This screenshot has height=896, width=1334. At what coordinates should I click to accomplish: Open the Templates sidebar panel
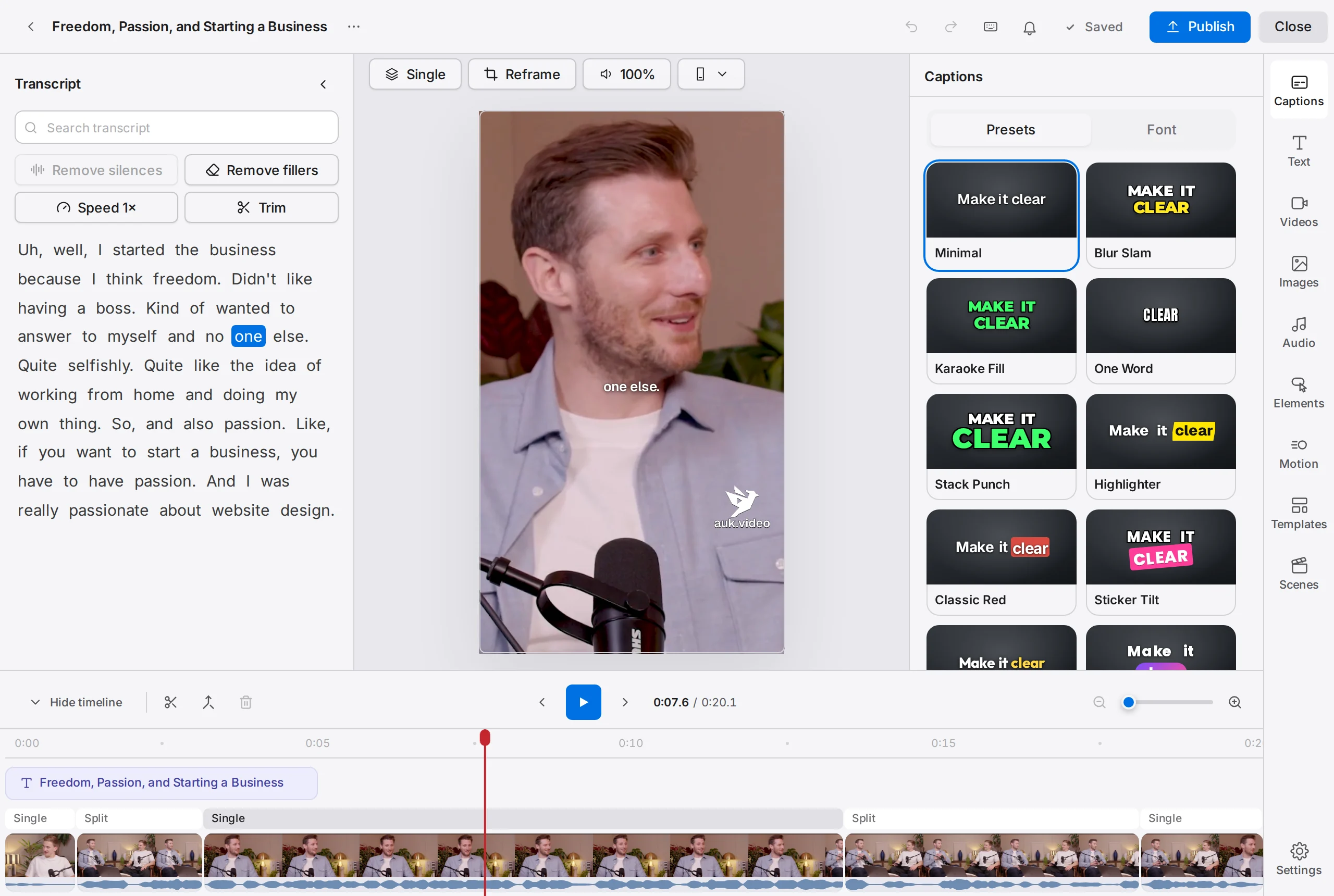point(1298,514)
